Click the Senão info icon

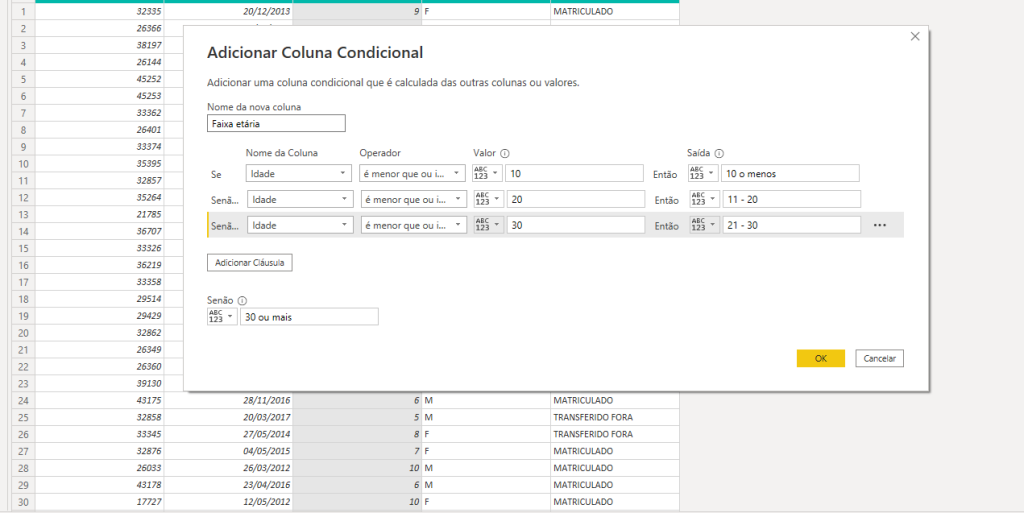[x=243, y=300]
